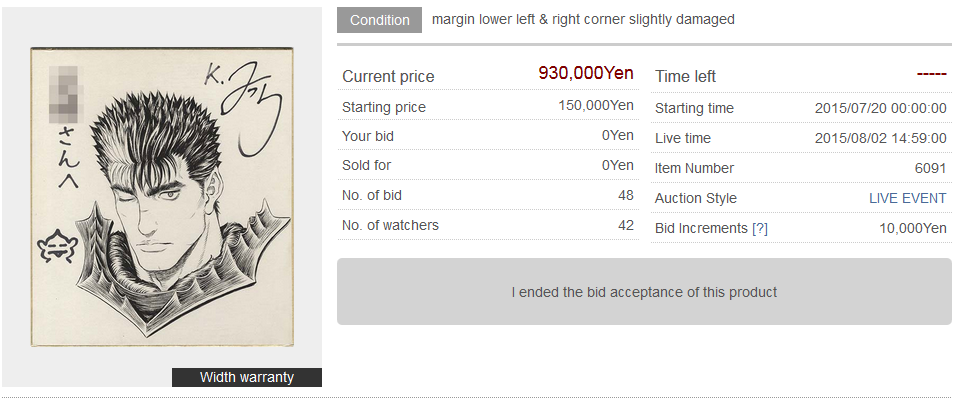
Task: Click the Your bid 0Yen value
Action: pyautogui.click(x=617, y=135)
